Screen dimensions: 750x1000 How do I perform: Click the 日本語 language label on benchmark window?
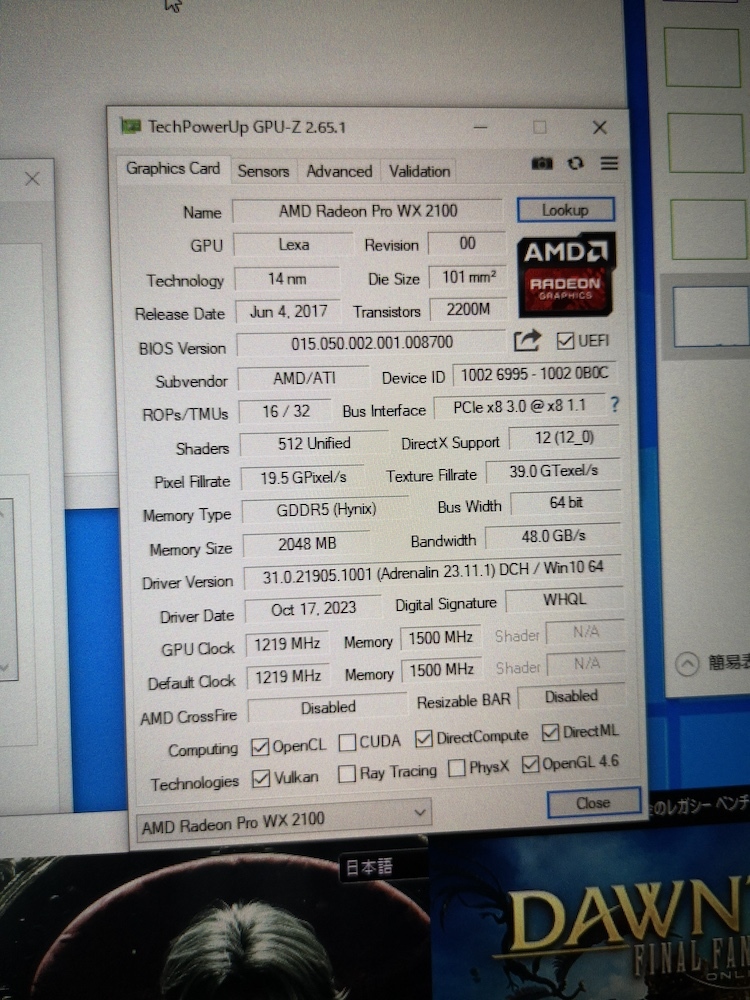tap(369, 867)
